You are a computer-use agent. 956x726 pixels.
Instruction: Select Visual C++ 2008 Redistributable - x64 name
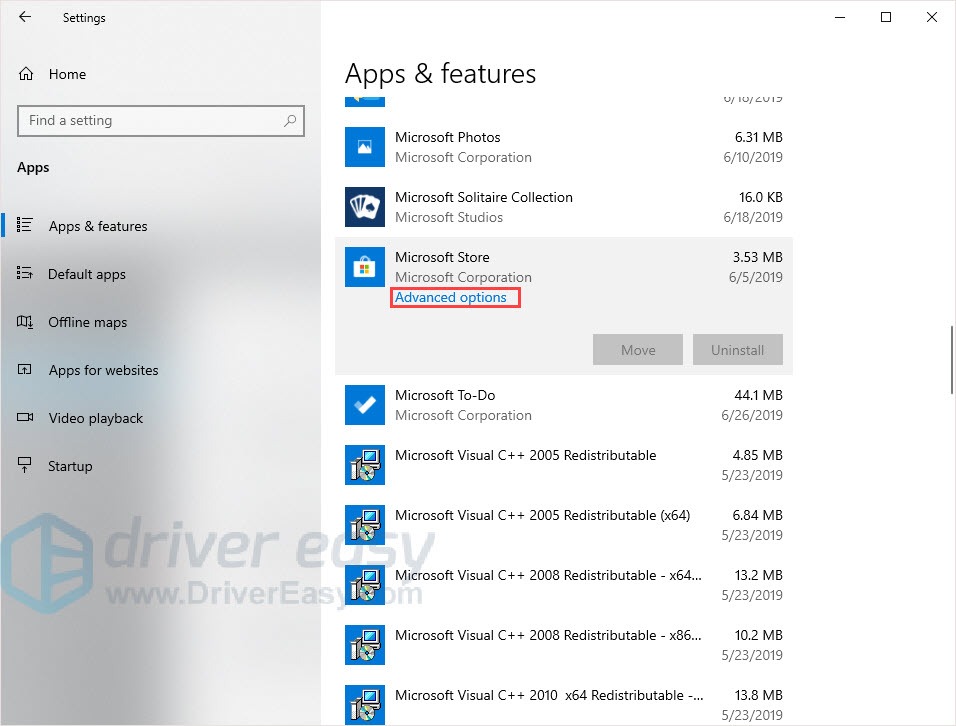[x=548, y=575]
